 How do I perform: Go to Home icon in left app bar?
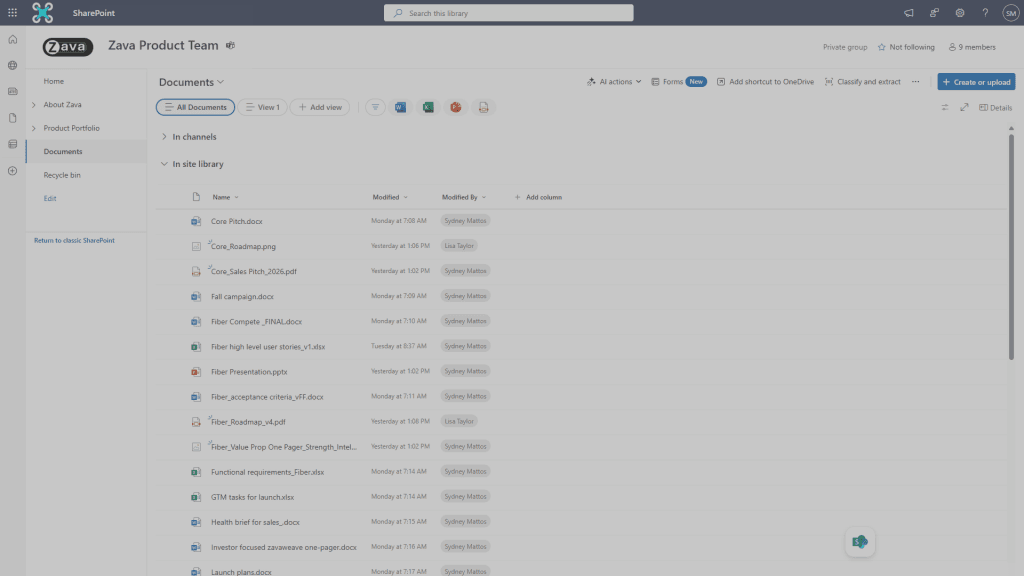(x=12, y=39)
